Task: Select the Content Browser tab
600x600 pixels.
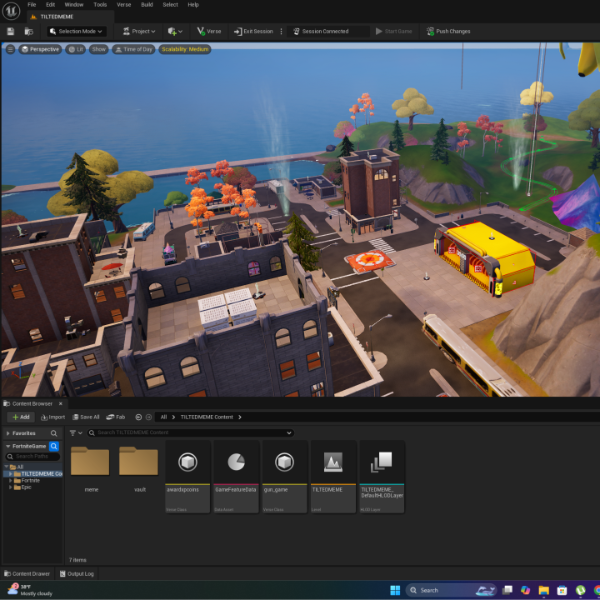Action: pos(32,404)
